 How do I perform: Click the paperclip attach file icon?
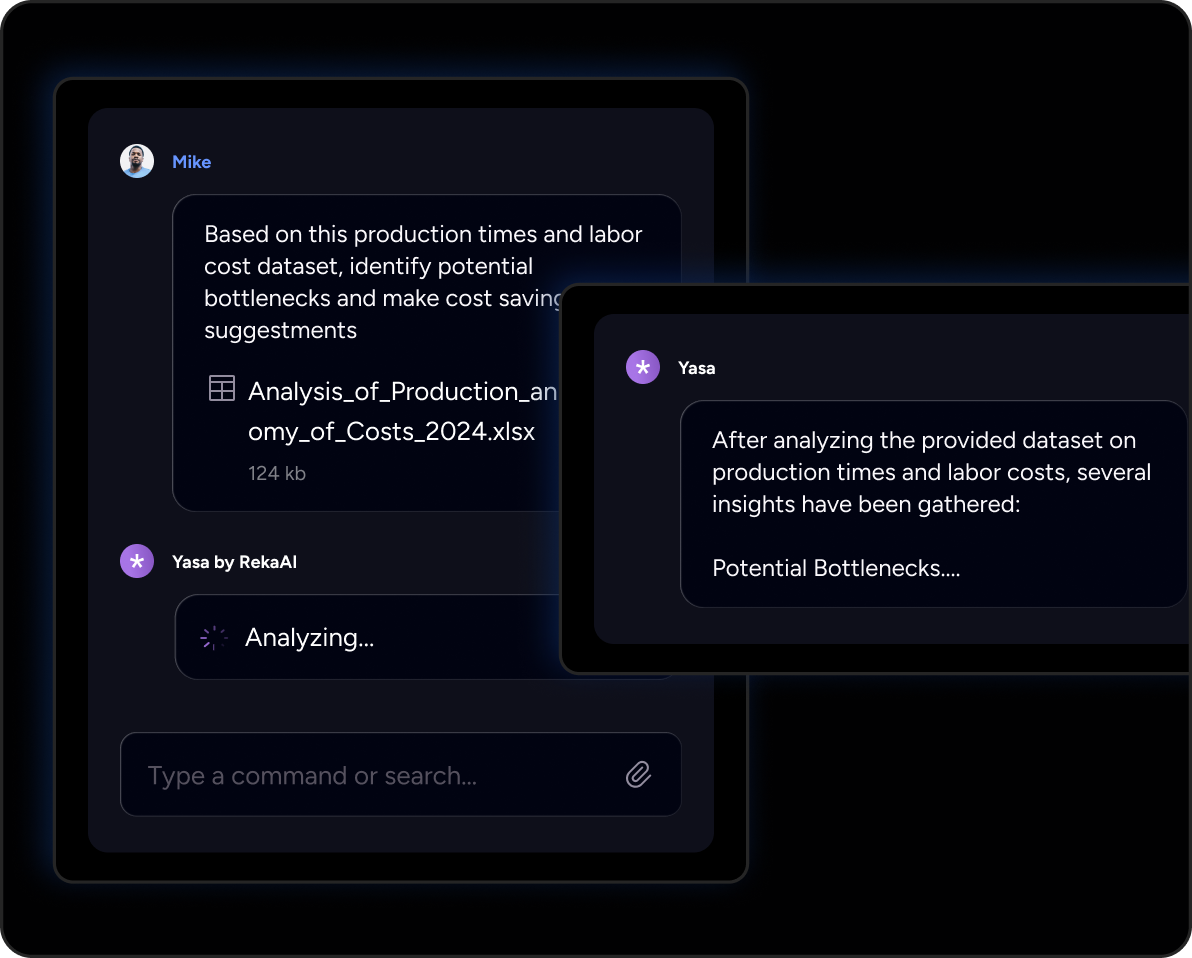(638, 774)
